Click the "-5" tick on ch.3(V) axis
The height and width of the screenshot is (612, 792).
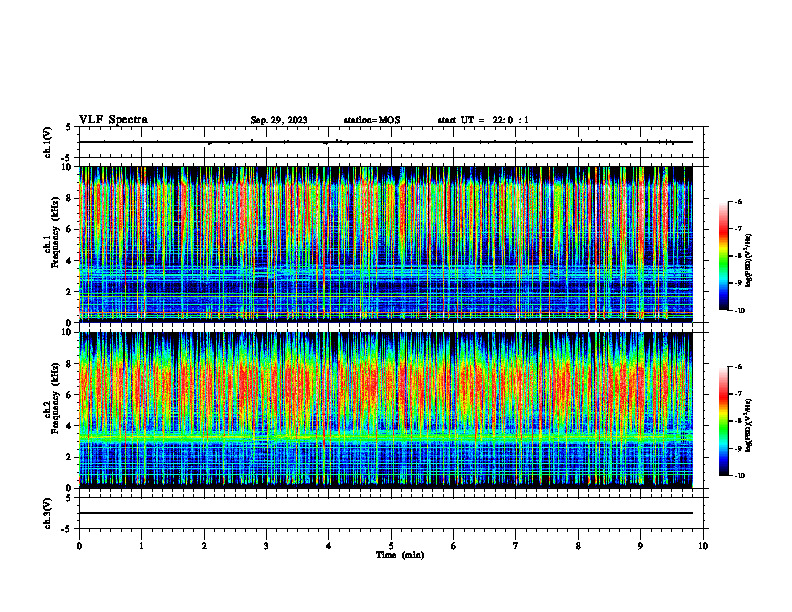click(68, 529)
